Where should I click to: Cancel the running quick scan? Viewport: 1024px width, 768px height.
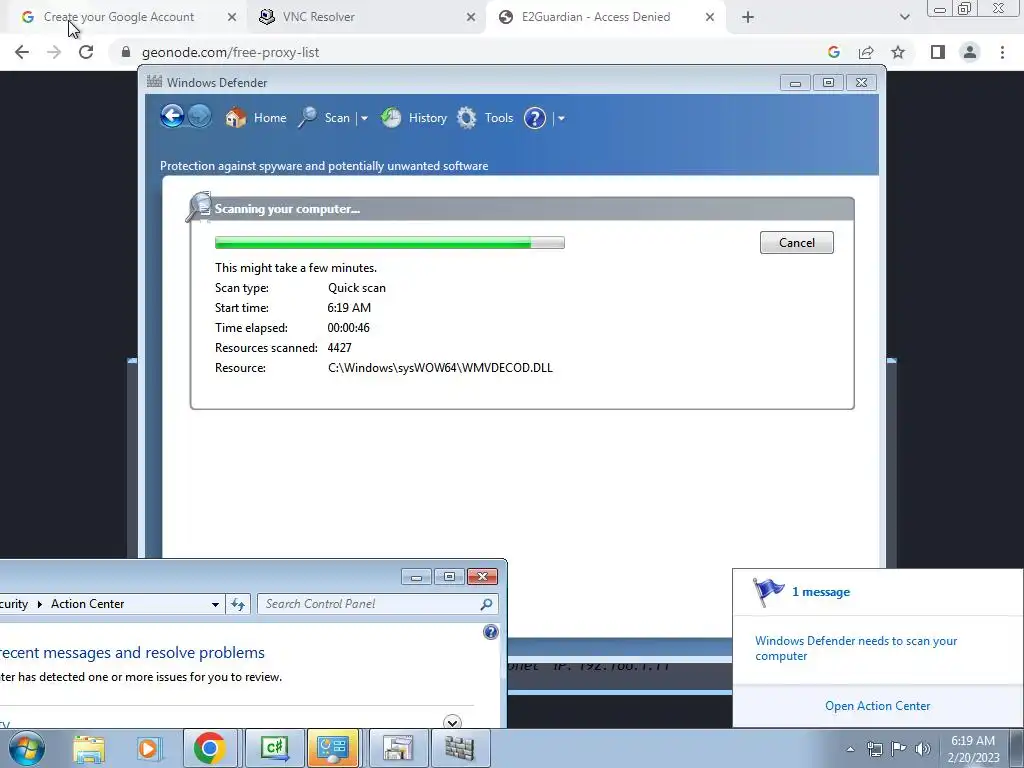797,243
